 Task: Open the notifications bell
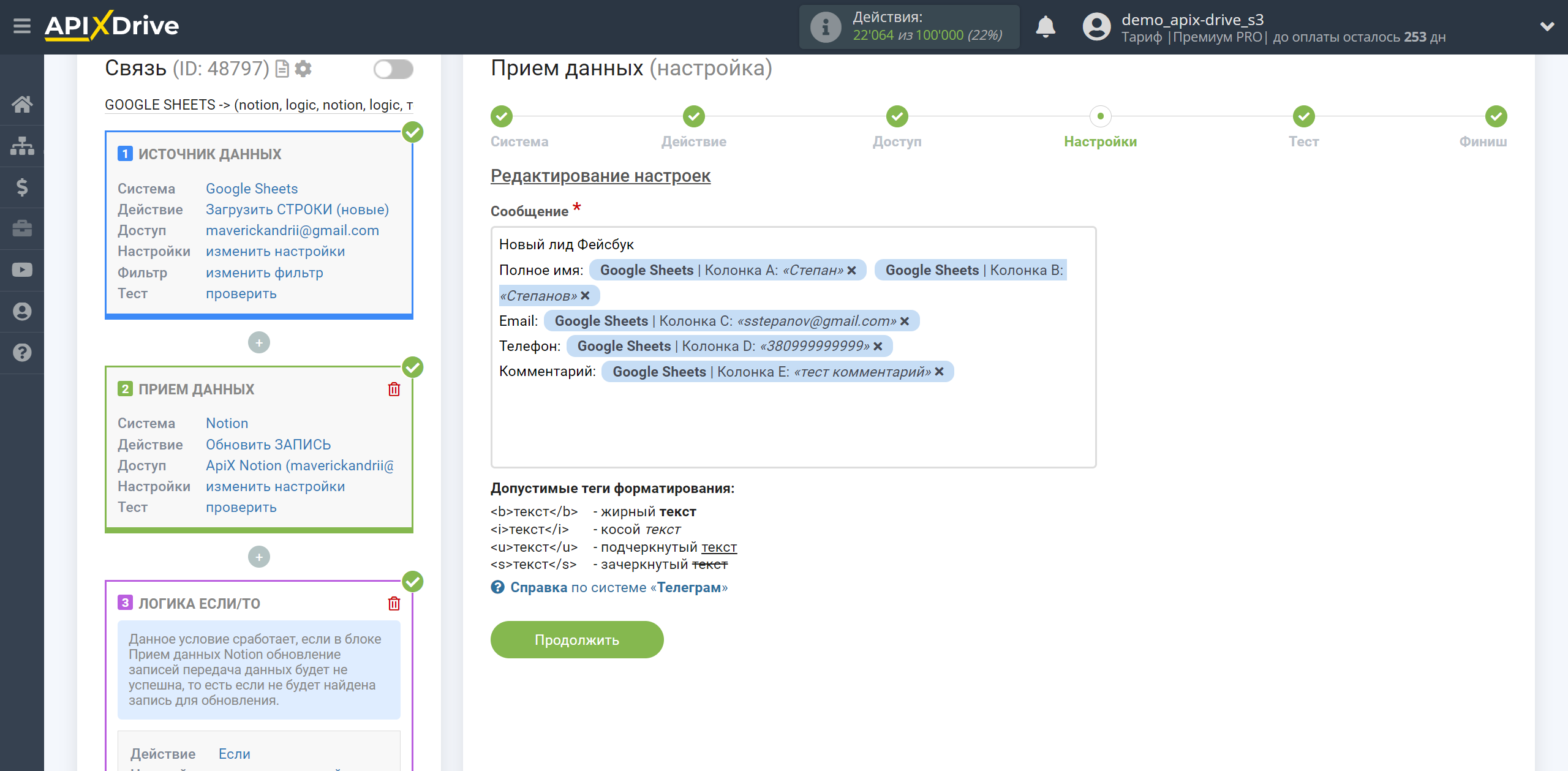[x=1046, y=27]
